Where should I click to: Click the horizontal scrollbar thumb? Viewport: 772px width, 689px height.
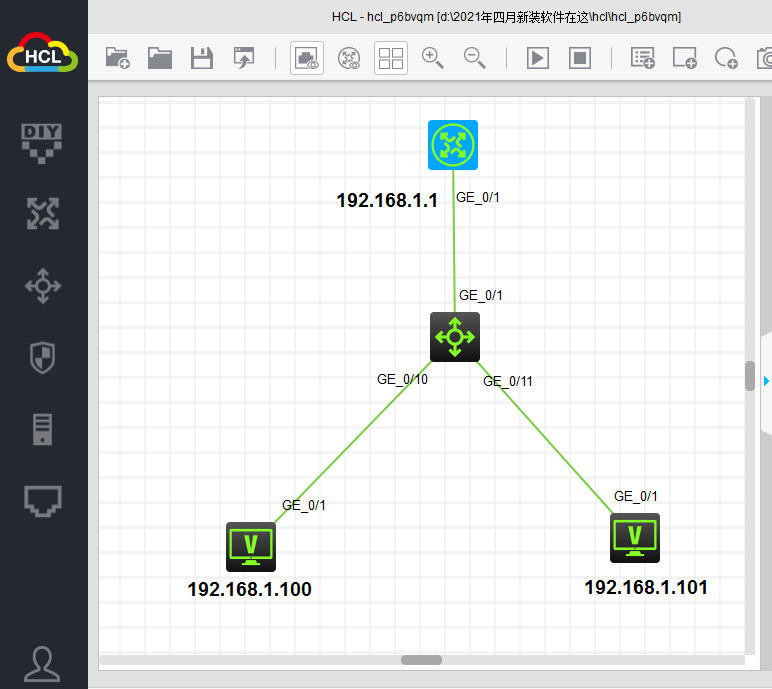(421, 660)
